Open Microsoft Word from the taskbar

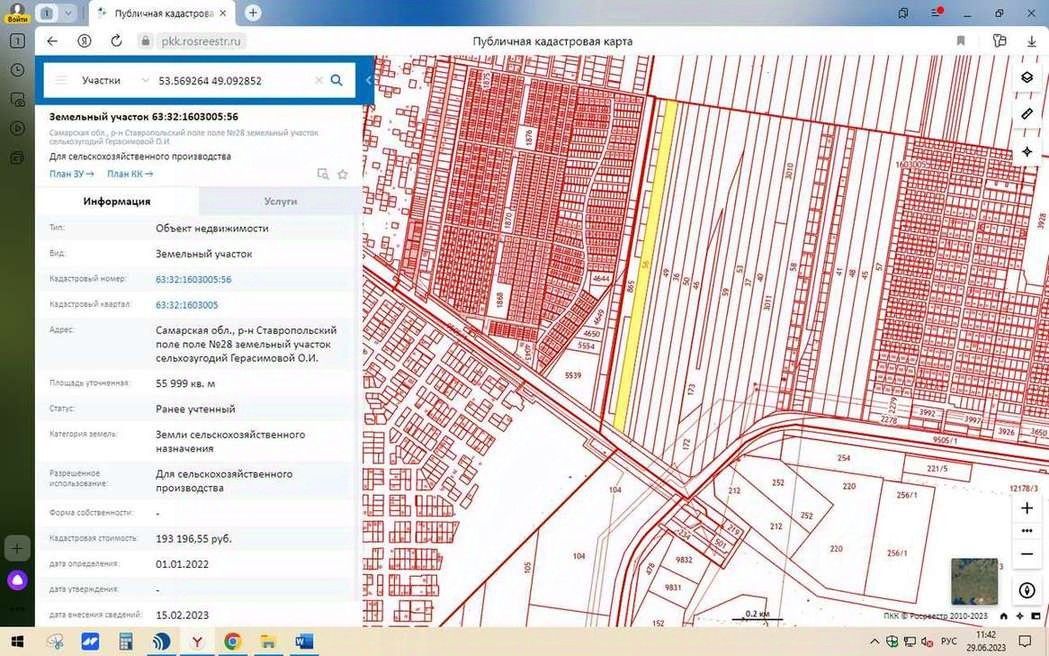[x=304, y=641]
